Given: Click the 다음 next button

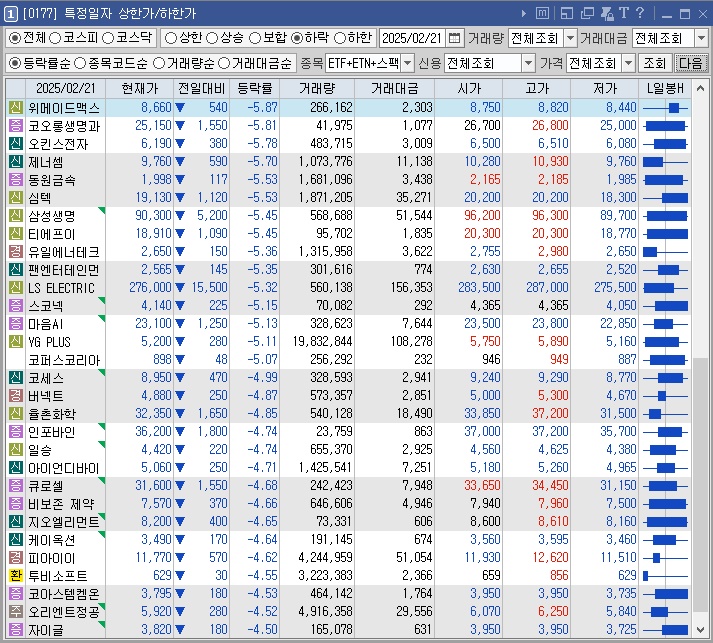Looking at the screenshot, I should (690, 63).
